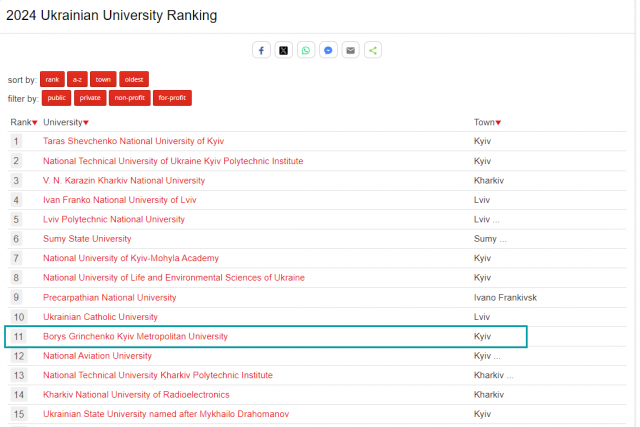640x427 pixels.
Task: Open Borys Grinchenko Kyiv Metropolitan University link
Action: (135, 336)
